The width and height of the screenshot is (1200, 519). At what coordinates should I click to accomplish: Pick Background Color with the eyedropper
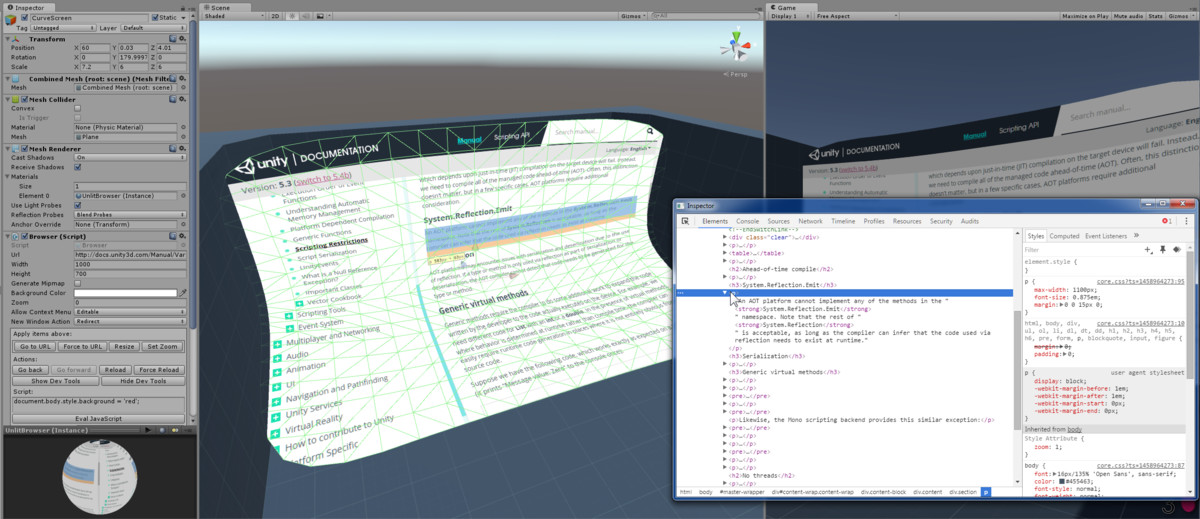point(183,293)
